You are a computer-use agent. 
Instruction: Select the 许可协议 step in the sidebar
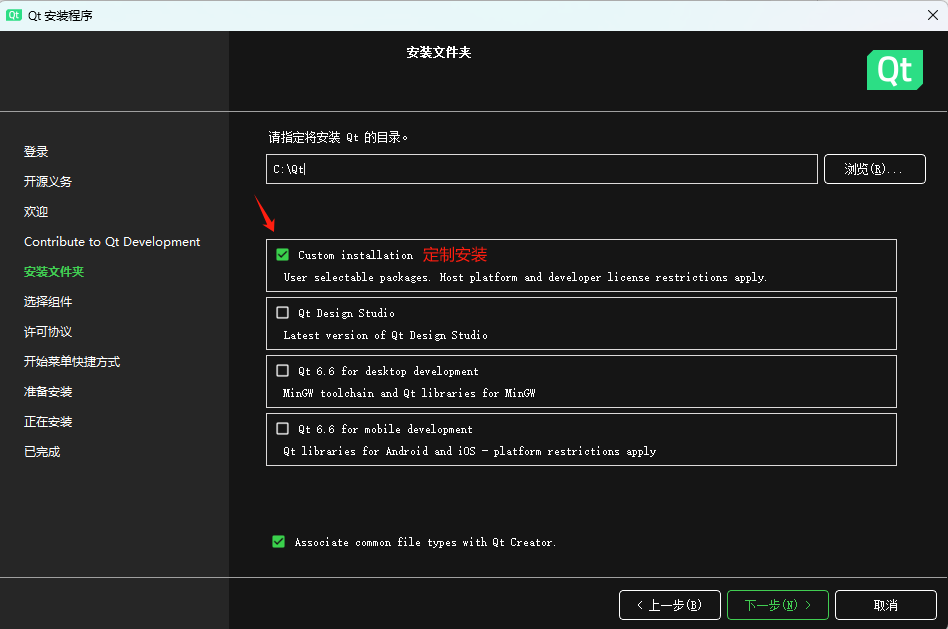(x=48, y=331)
